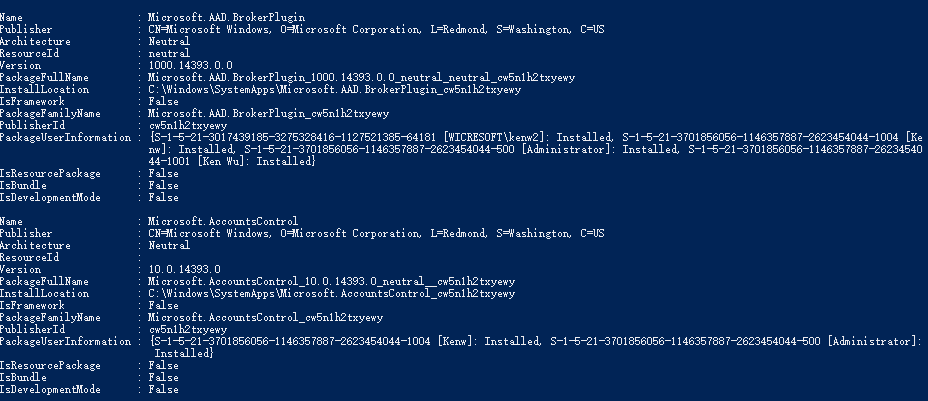The image size is (928, 401).
Task: Click the standalone "Installed}" text on last wrapped line
Action: pos(183,353)
